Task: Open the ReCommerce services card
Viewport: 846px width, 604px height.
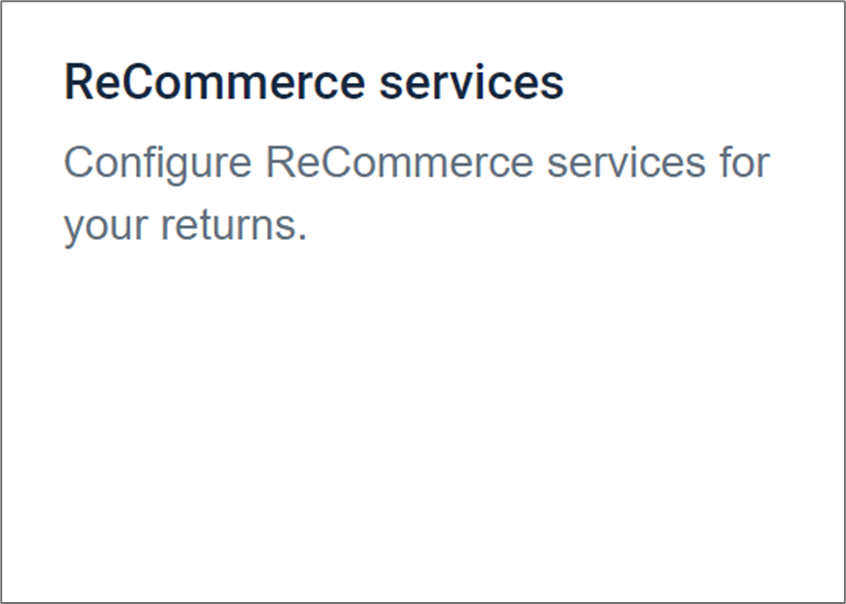Action: (x=422, y=300)
